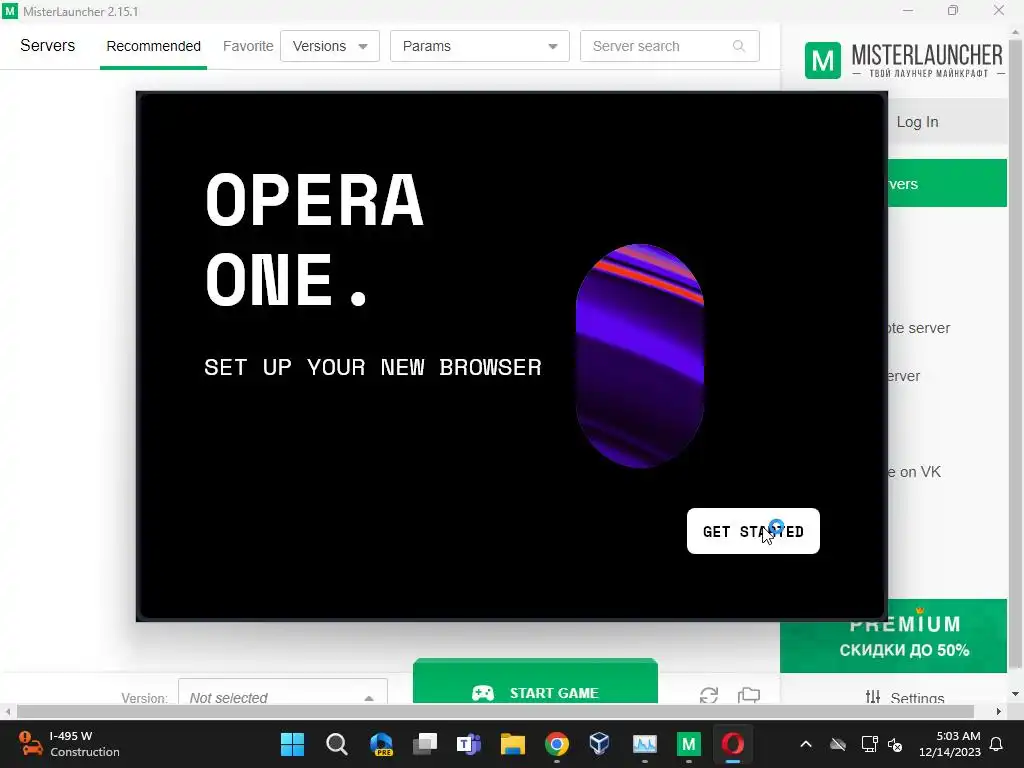Open the Params dropdown
Screen dimensions: 1024x768
[x=480, y=46]
